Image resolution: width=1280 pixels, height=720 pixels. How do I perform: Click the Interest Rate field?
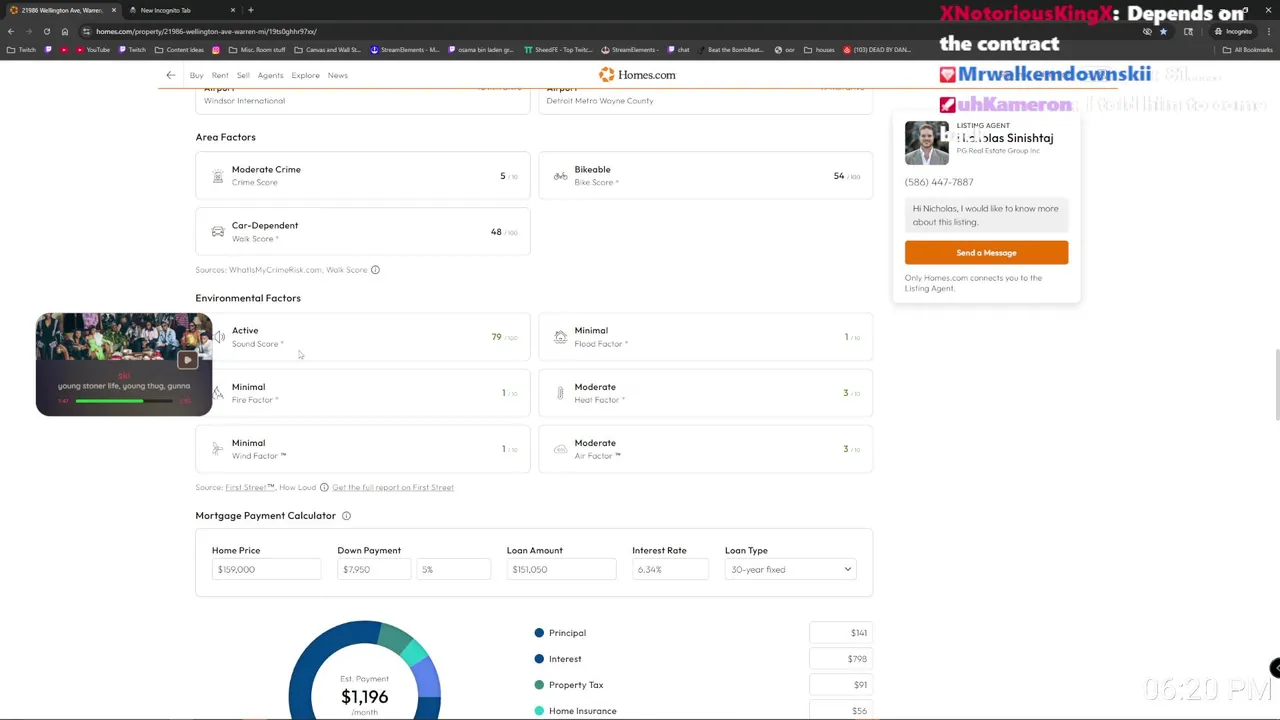click(670, 570)
